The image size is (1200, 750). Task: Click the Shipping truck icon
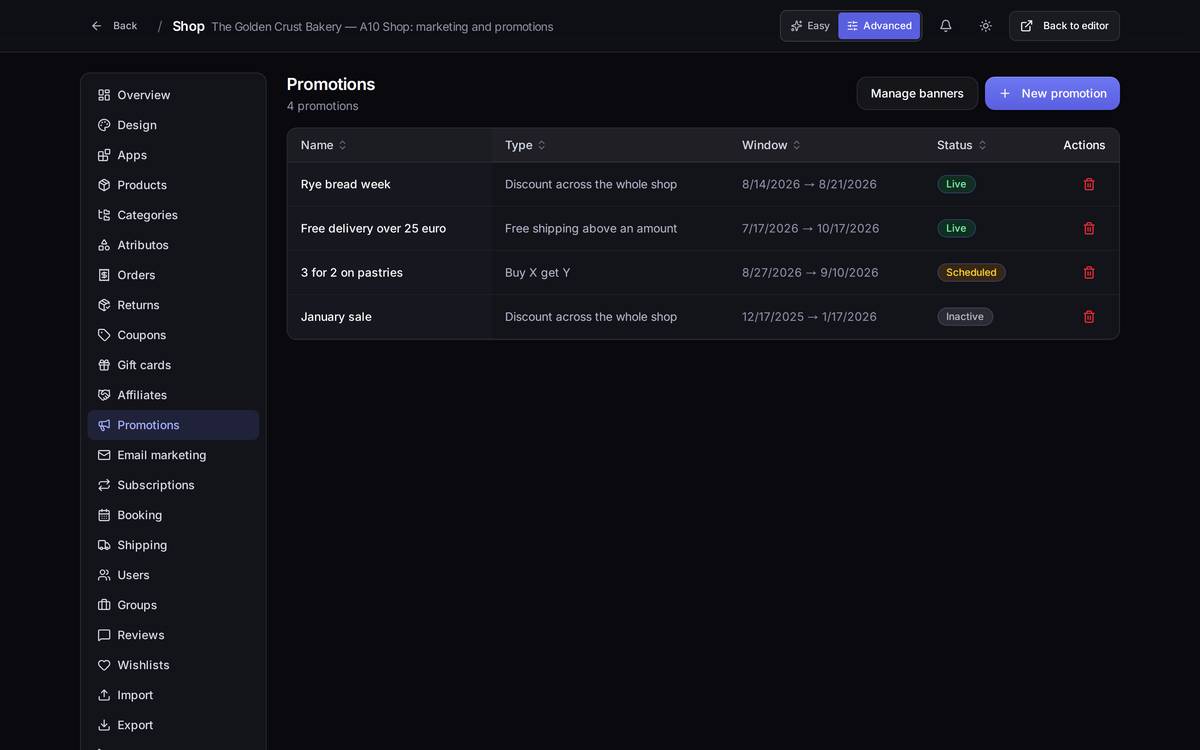click(104, 545)
